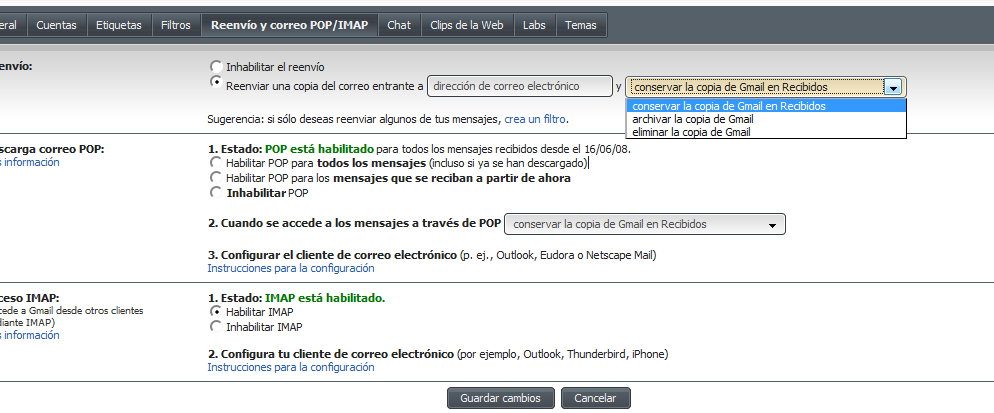Enable POP for messages received from now on
994x413 pixels.
tap(215, 177)
